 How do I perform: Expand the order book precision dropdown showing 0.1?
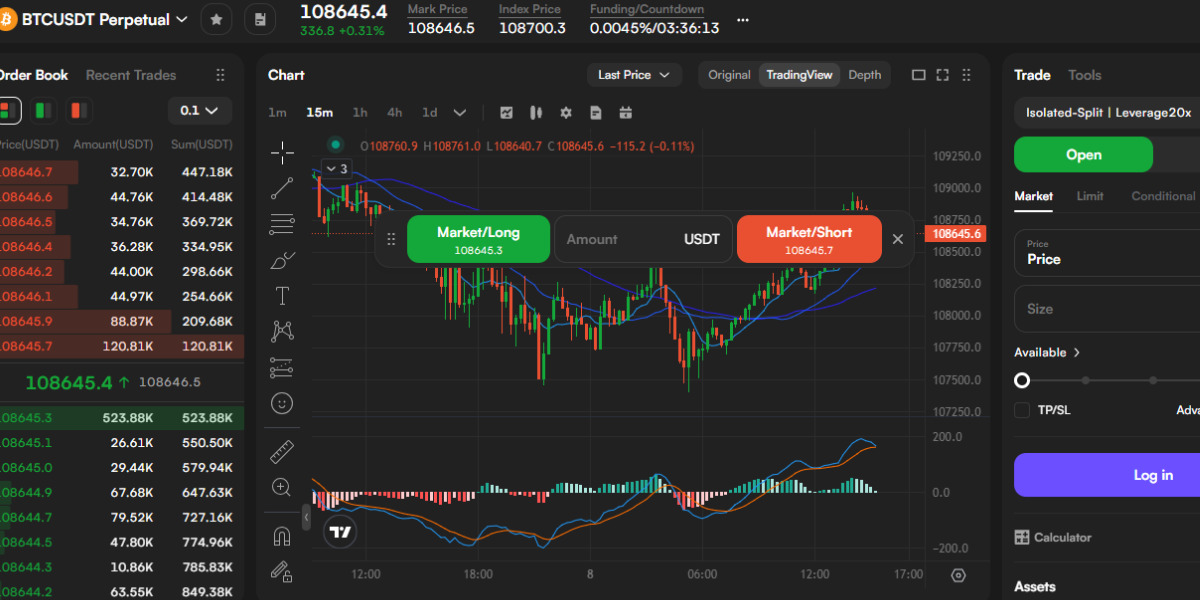point(198,110)
